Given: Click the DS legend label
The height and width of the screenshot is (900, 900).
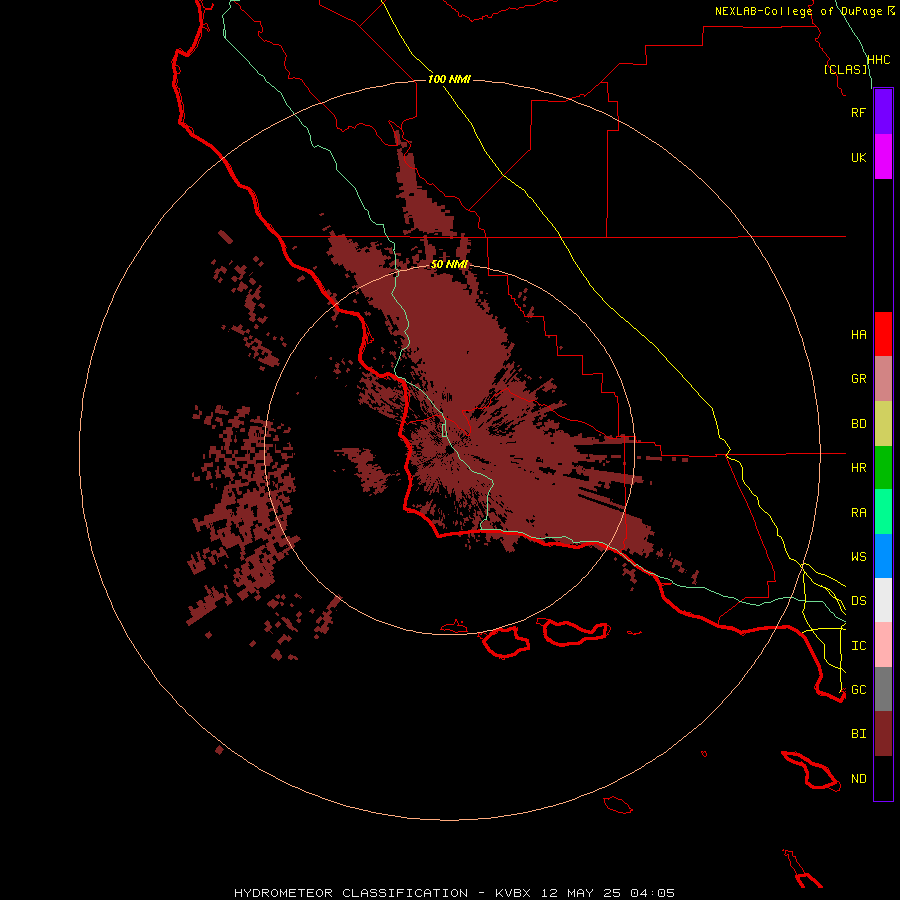Looking at the screenshot, I should 858,601.
